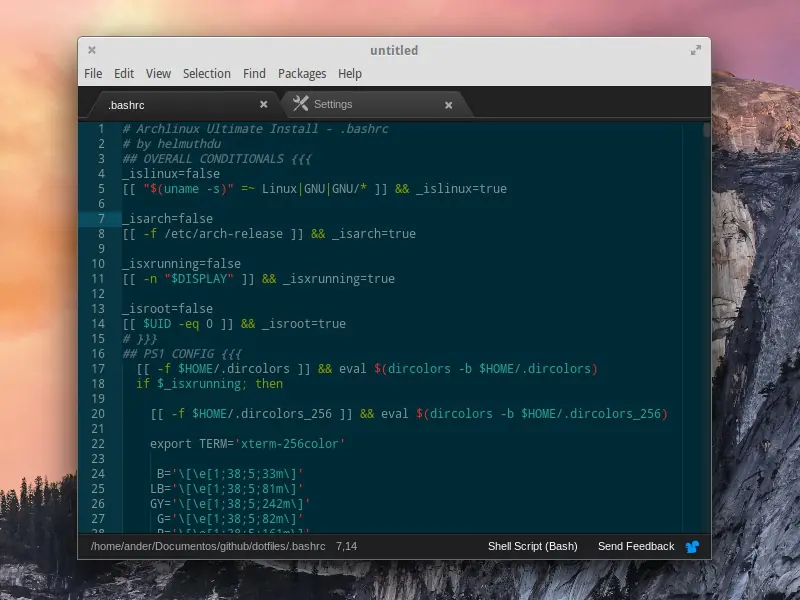This screenshot has width=800, height=600.
Task: Close the .bashrc tab
Action: coord(263,105)
